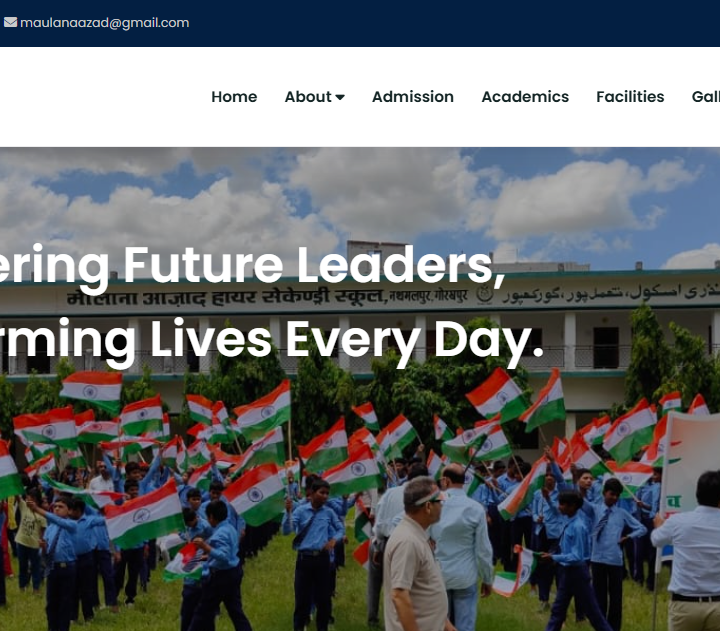The height and width of the screenshot is (631, 720).
Task: Click the "Lives Every Day." heading line
Action: coord(347,339)
